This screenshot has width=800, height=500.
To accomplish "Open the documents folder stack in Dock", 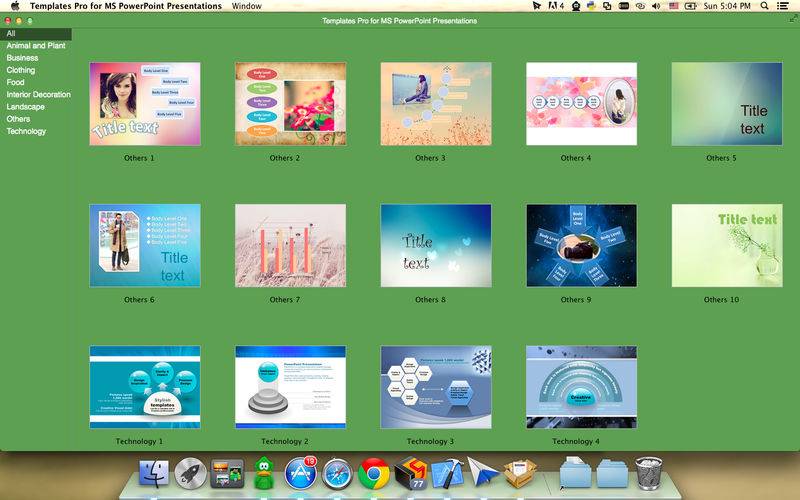I will pyautogui.click(x=575, y=473).
